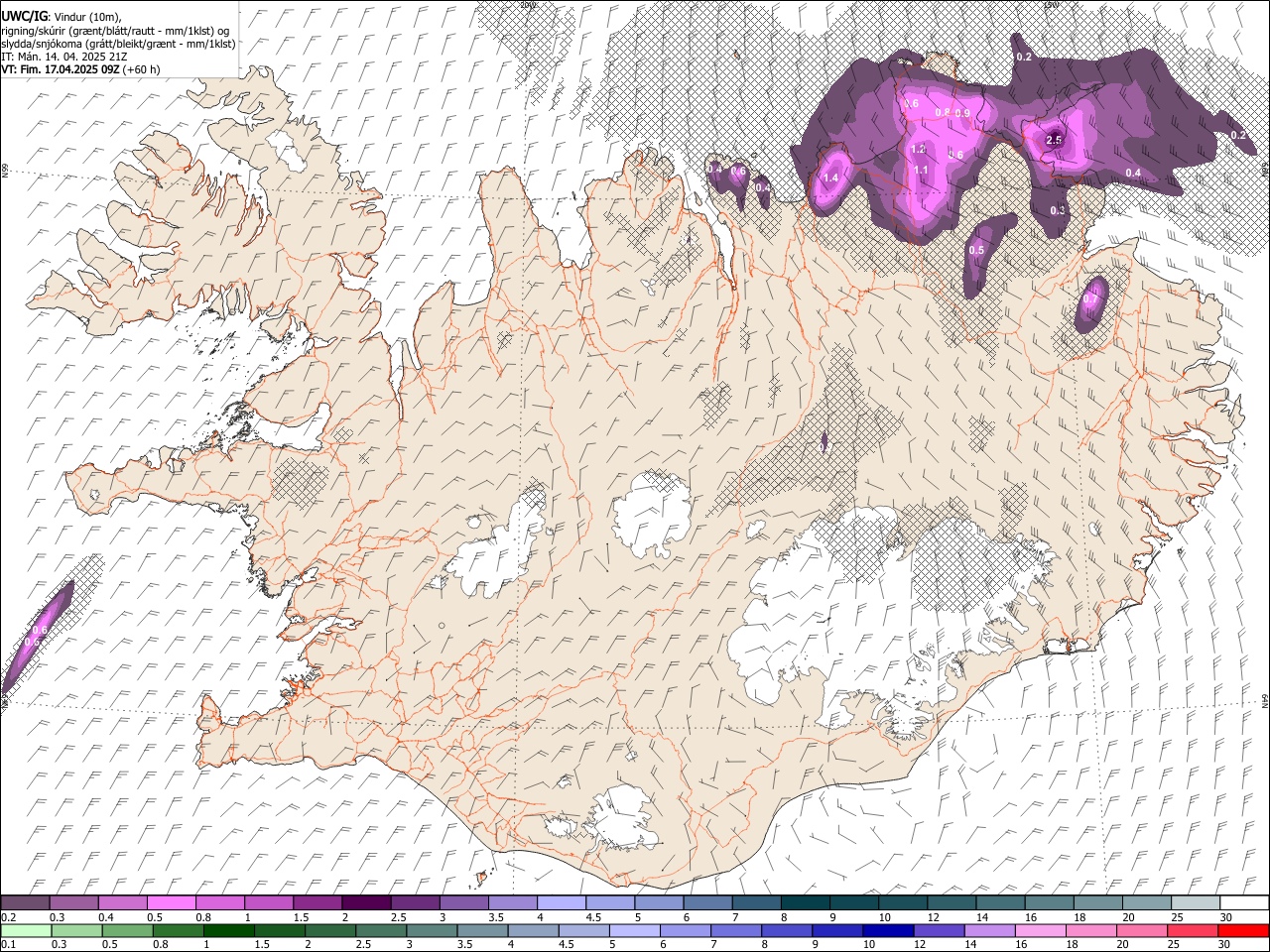This screenshot has width=1270, height=952.
Task: Click the white glacier in central Iceland
Action: click(653, 515)
